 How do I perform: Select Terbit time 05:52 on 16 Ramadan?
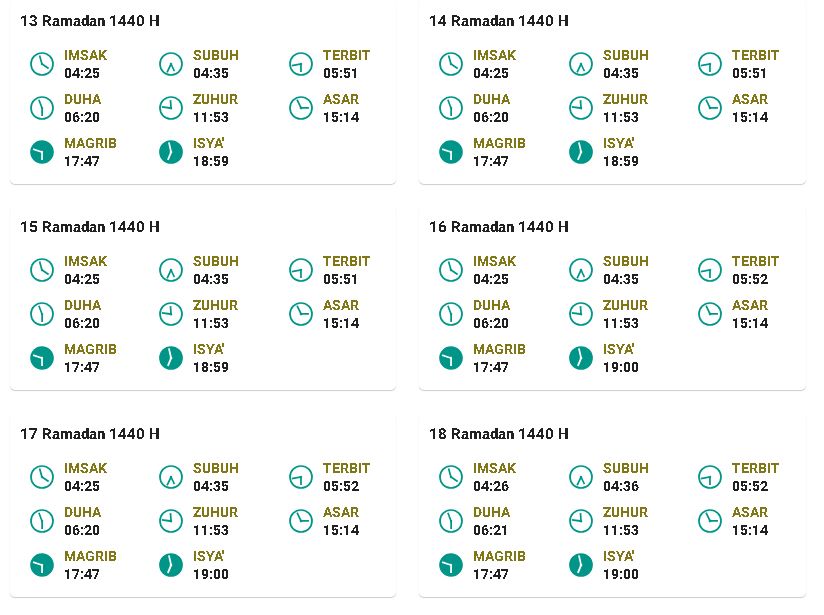pos(750,279)
